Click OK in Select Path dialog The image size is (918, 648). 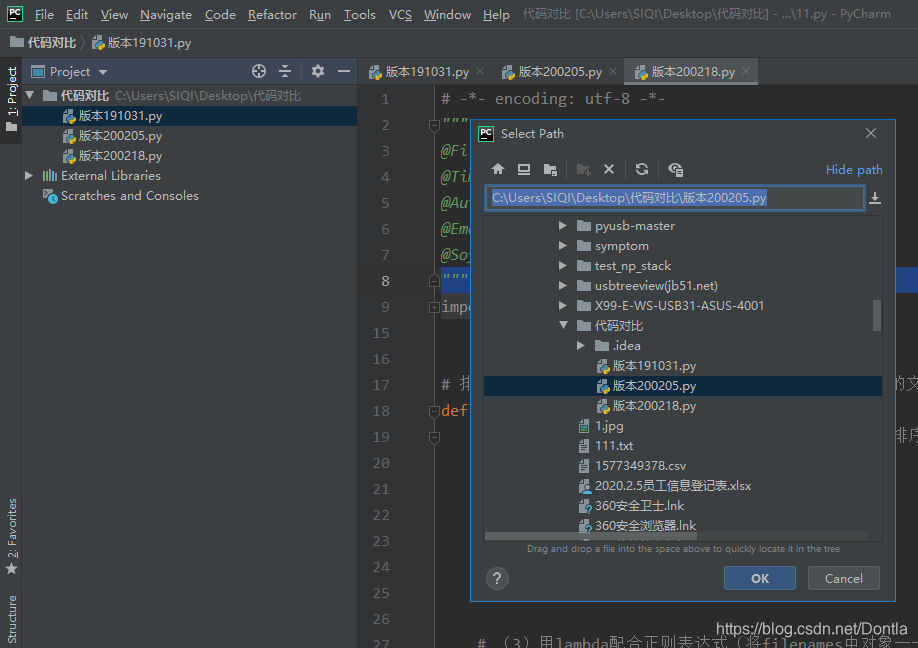tap(760, 578)
